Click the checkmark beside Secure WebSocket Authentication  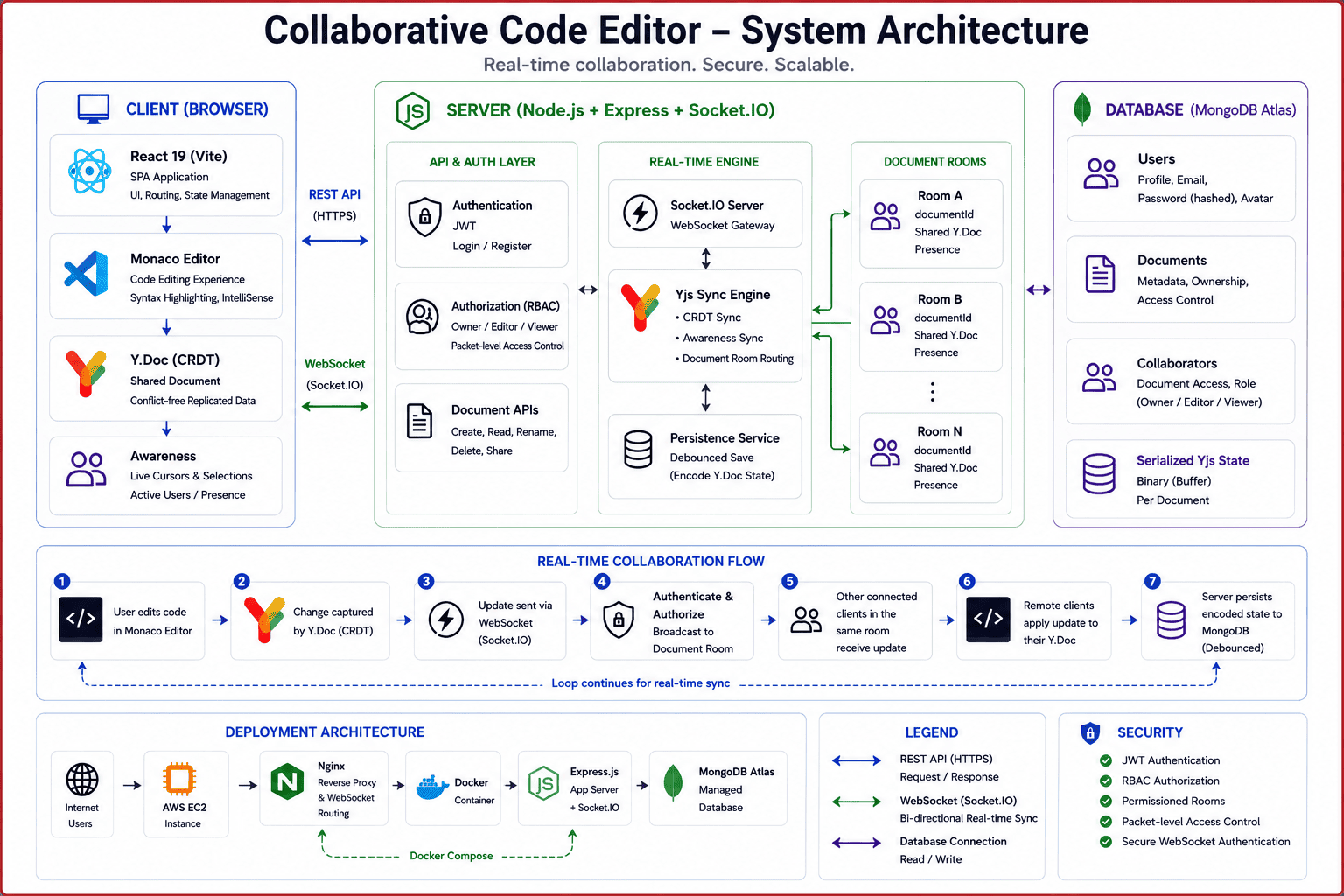pyautogui.click(x=1106, y=842)
